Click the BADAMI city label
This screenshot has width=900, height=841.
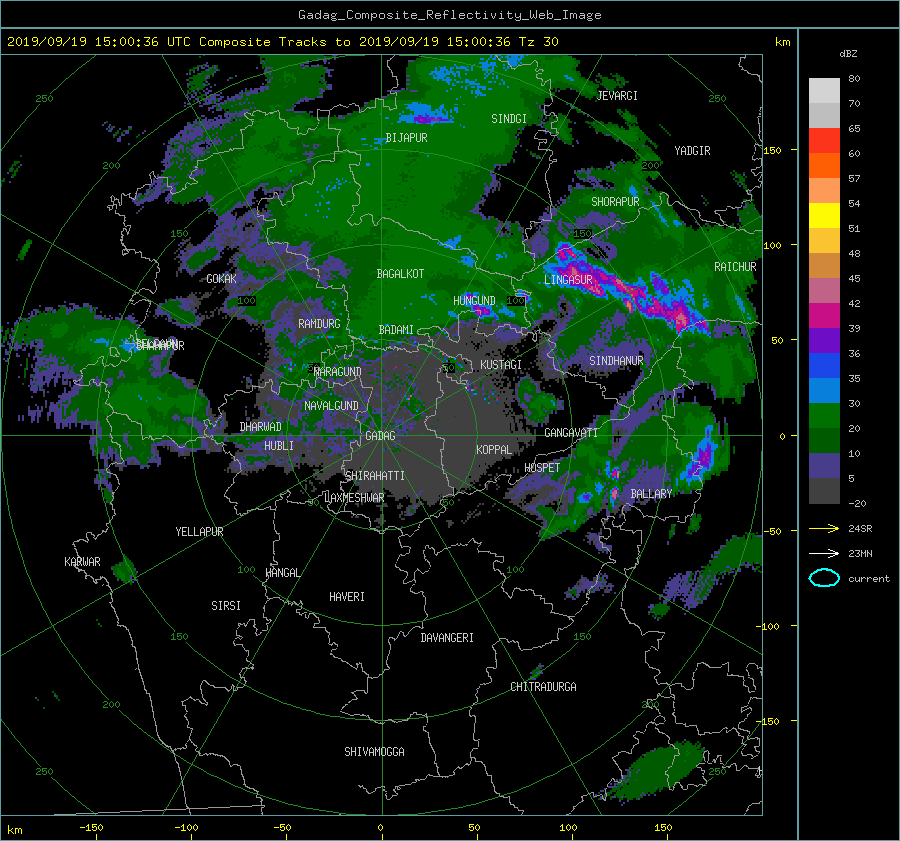tap(396, 330)
